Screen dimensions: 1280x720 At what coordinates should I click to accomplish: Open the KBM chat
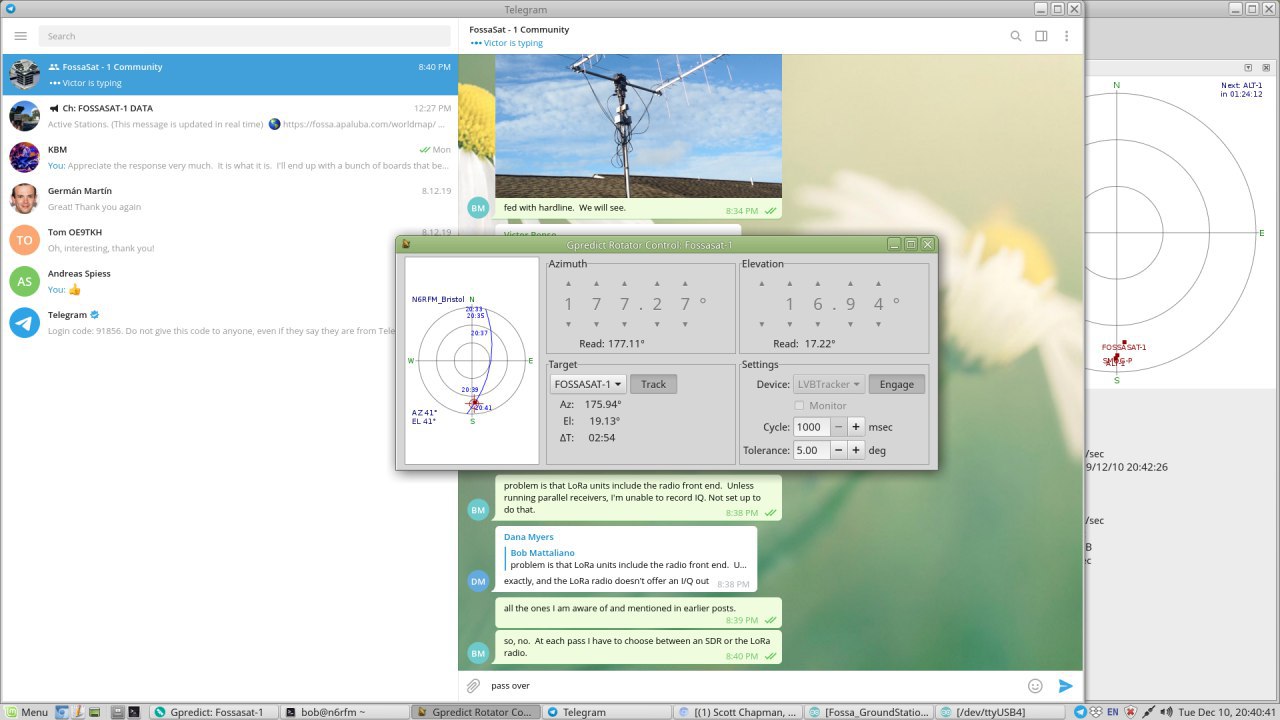(229, 157)
